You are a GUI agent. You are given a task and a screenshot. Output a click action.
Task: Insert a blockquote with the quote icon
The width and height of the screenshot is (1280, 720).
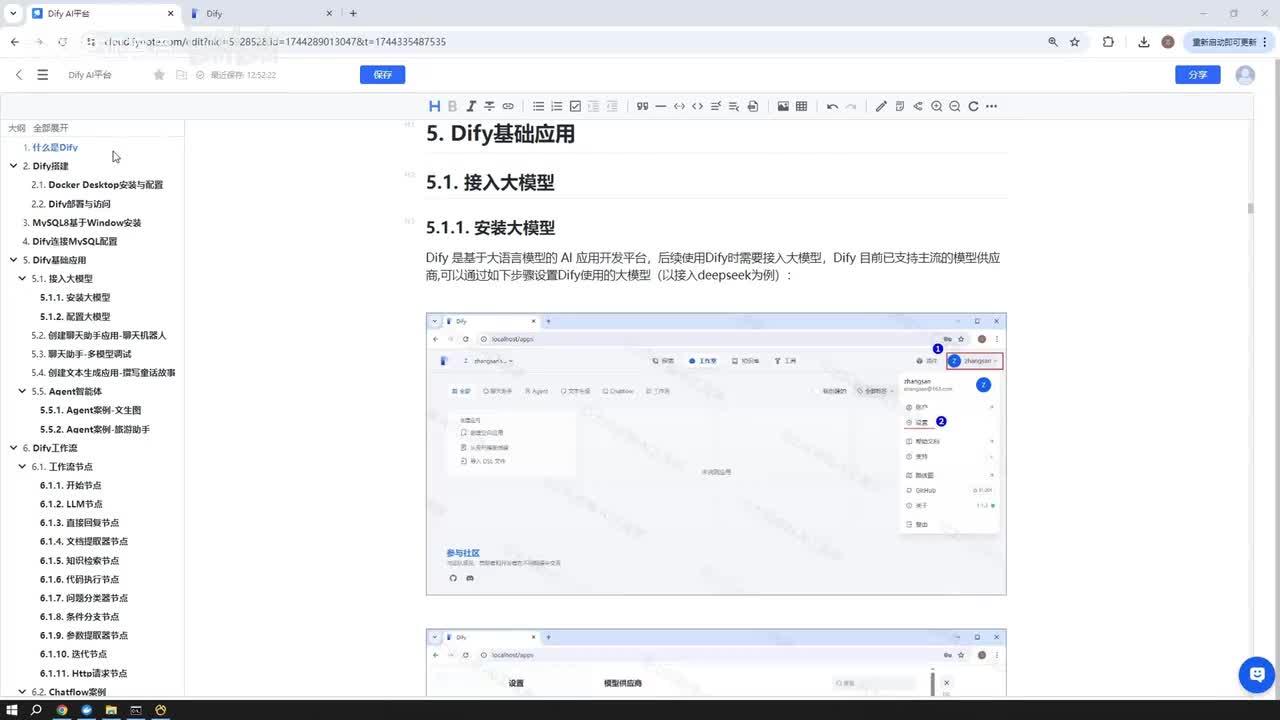click(x=642, y=106)
